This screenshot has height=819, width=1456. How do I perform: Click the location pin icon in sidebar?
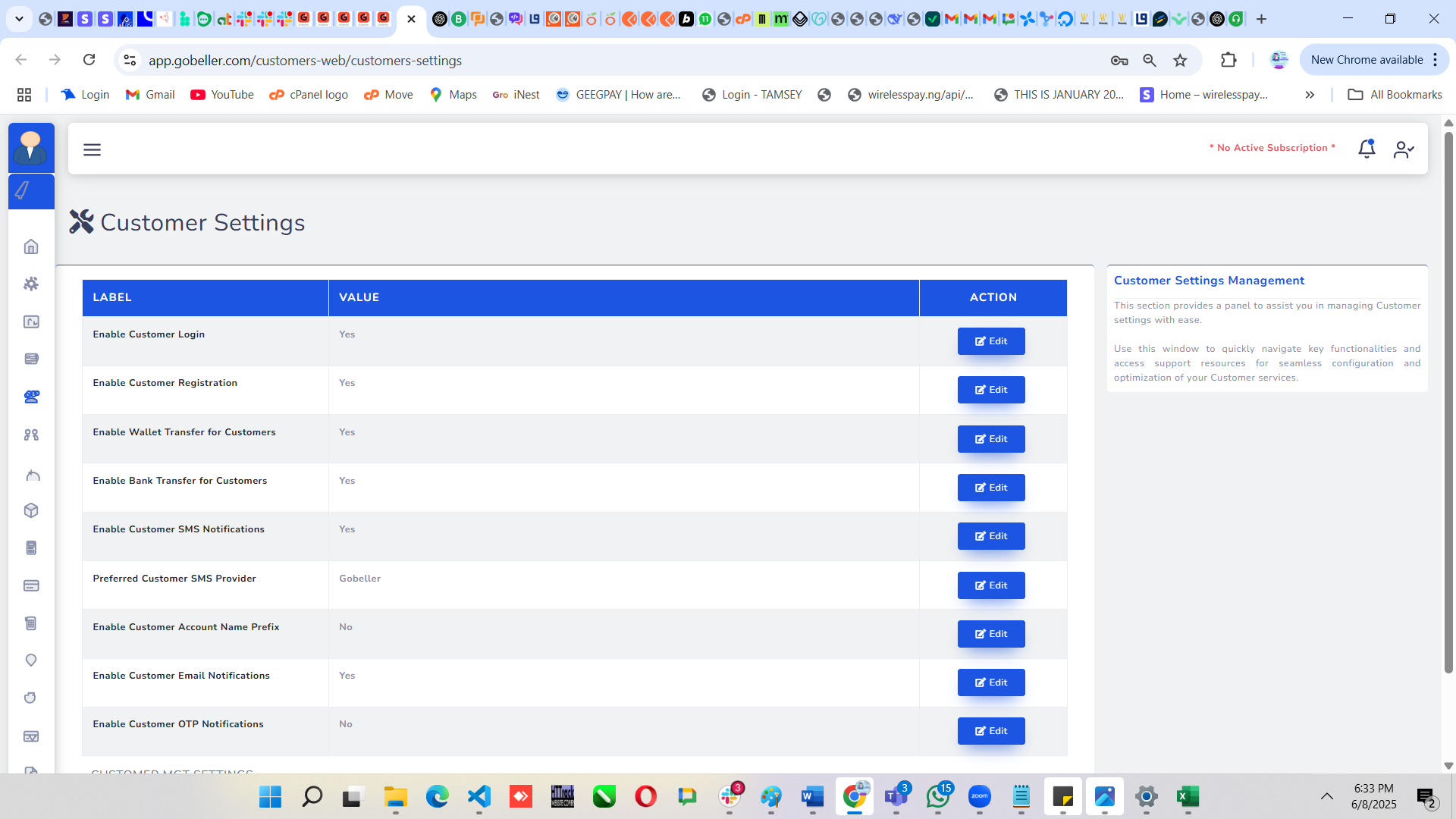31,661
